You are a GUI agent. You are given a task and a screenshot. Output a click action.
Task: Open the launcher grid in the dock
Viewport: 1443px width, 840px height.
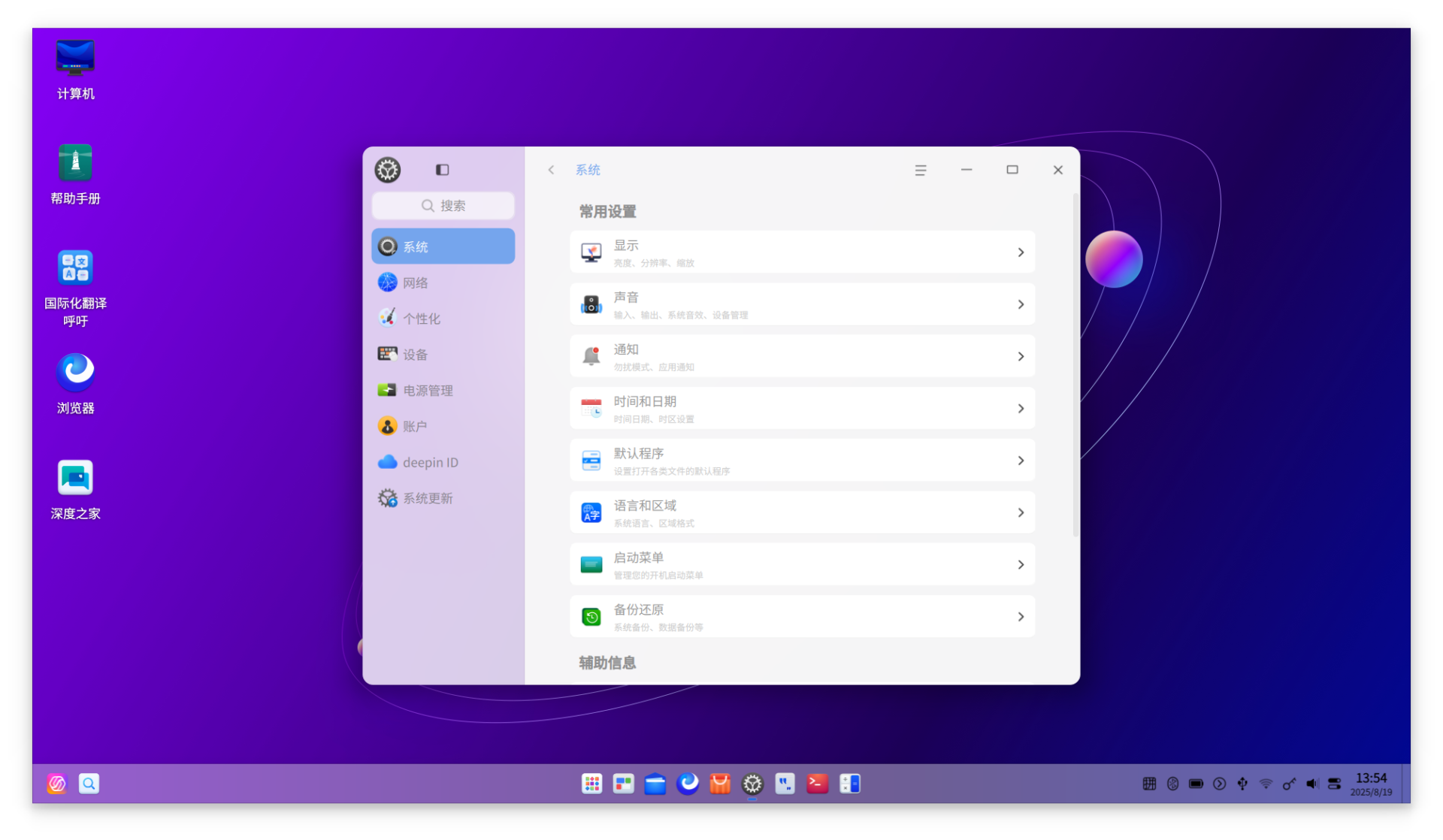tap(591, 784)
